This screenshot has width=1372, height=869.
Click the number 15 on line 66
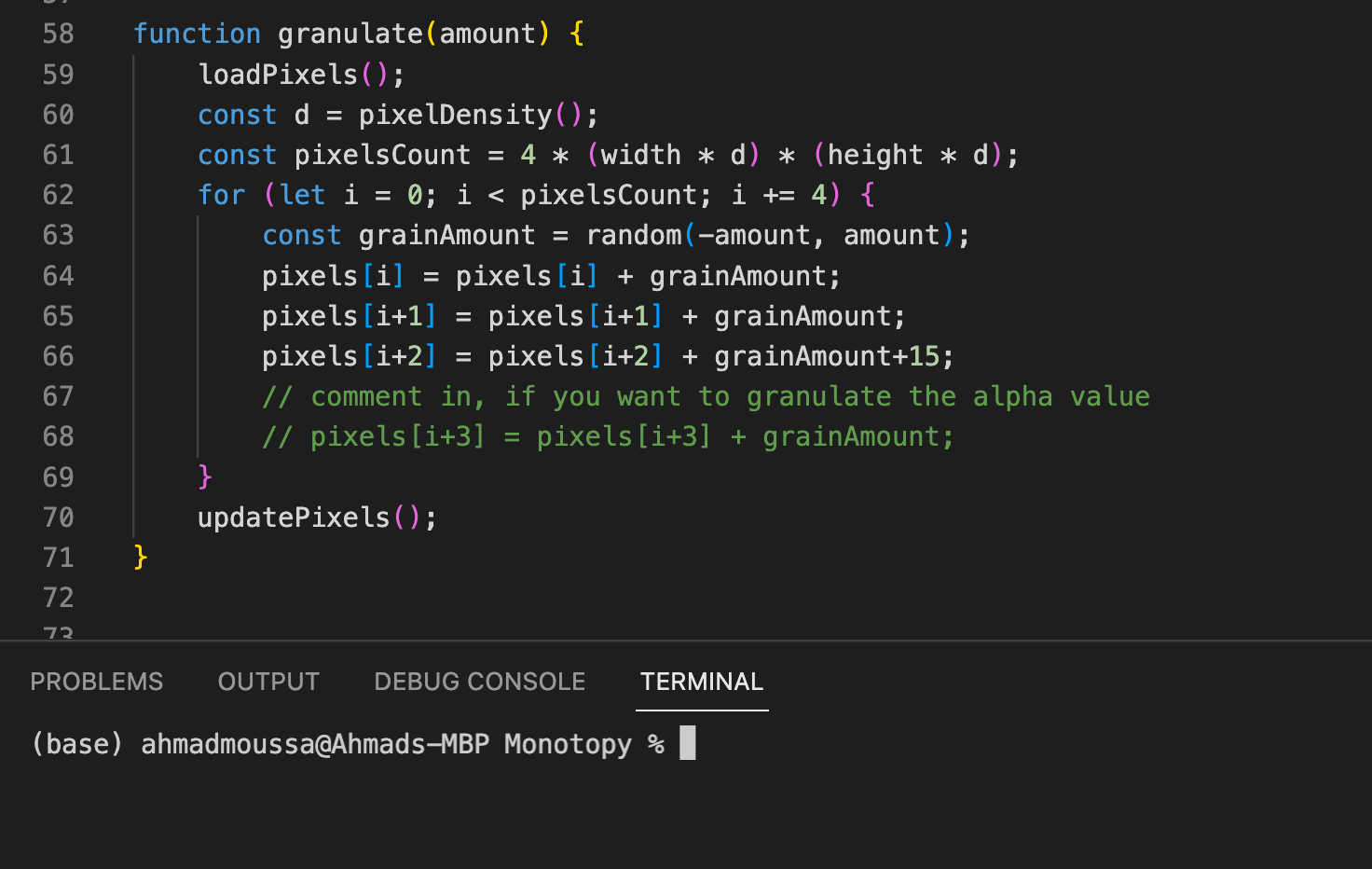924,356
